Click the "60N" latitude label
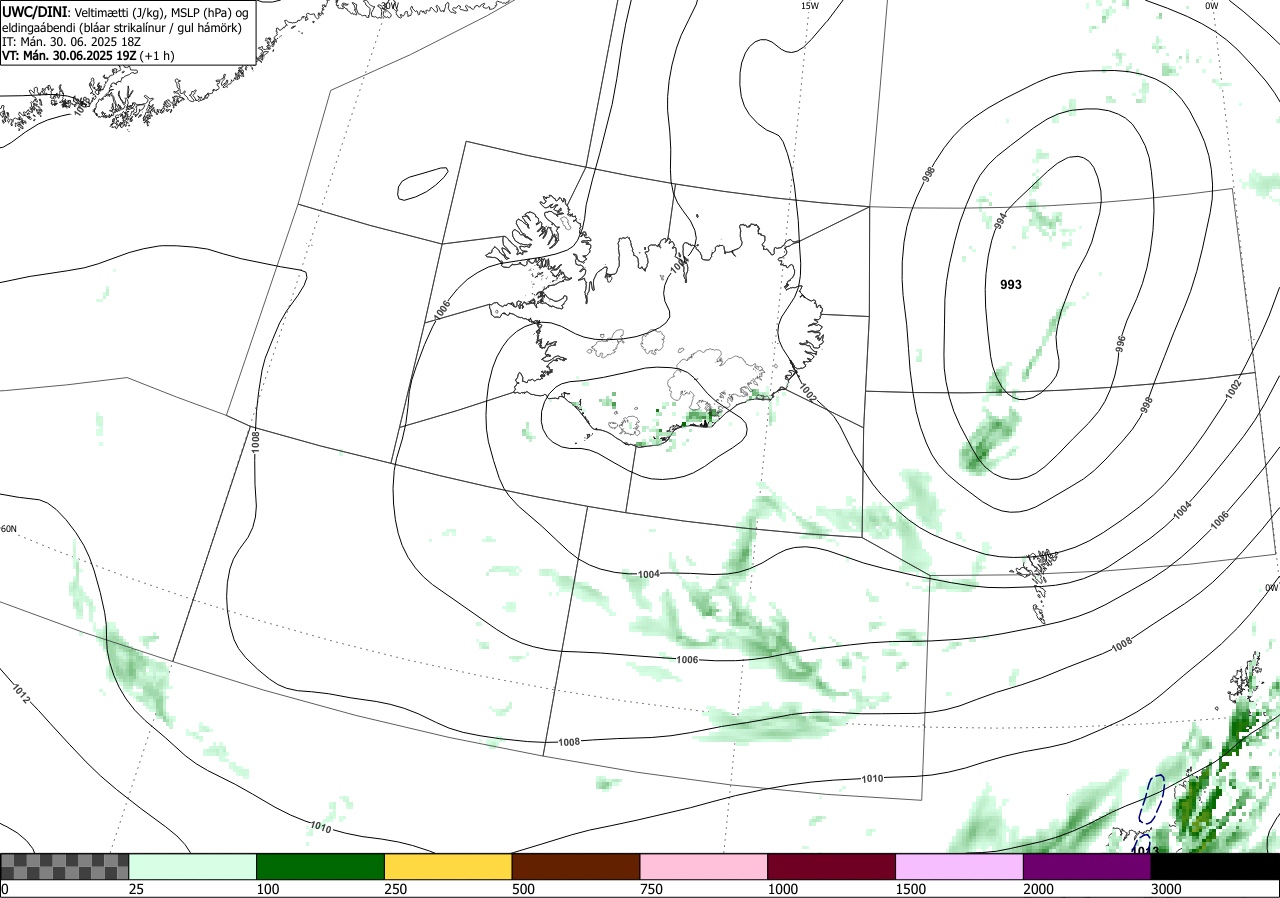Screen dimensions: 1280x898 (x=9, y=529)
